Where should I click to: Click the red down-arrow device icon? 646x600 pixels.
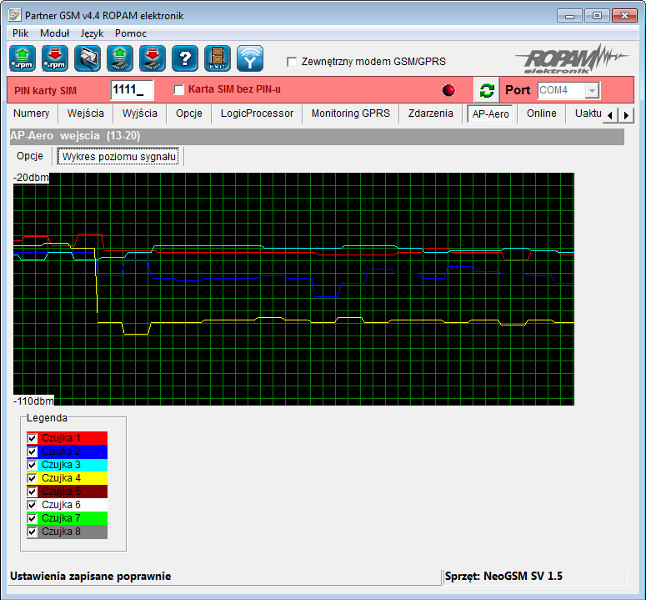(x=152, y=58)
